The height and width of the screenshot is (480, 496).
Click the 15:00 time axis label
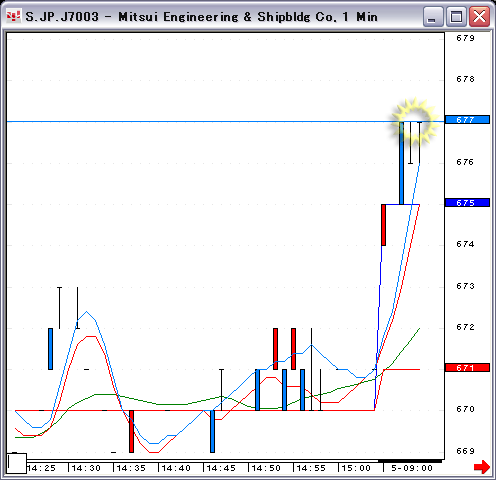(x=356, y=468)
